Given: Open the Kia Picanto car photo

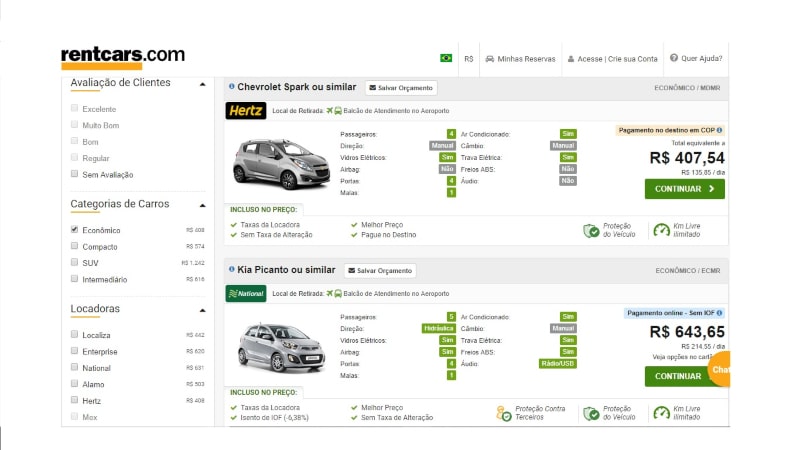Looking at the screenshot, I should [281, 347].
